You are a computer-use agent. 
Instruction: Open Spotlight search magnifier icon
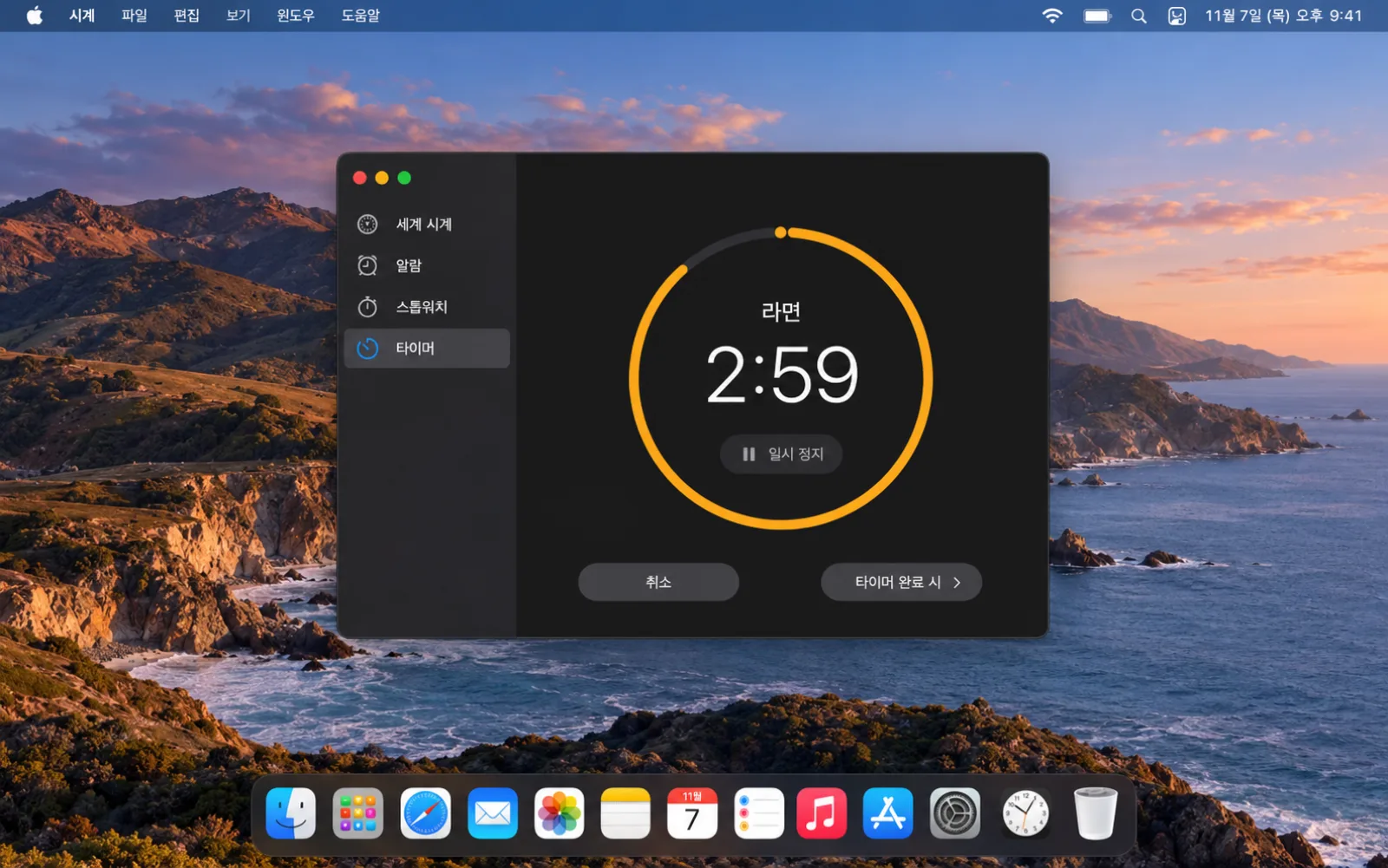[x=1139, y=16]
